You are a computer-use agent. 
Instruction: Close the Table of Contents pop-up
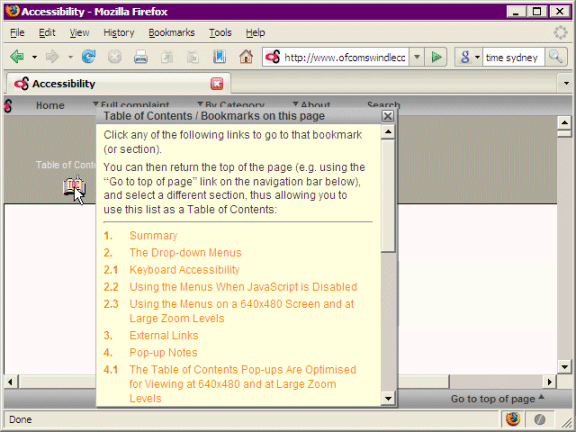388,116
